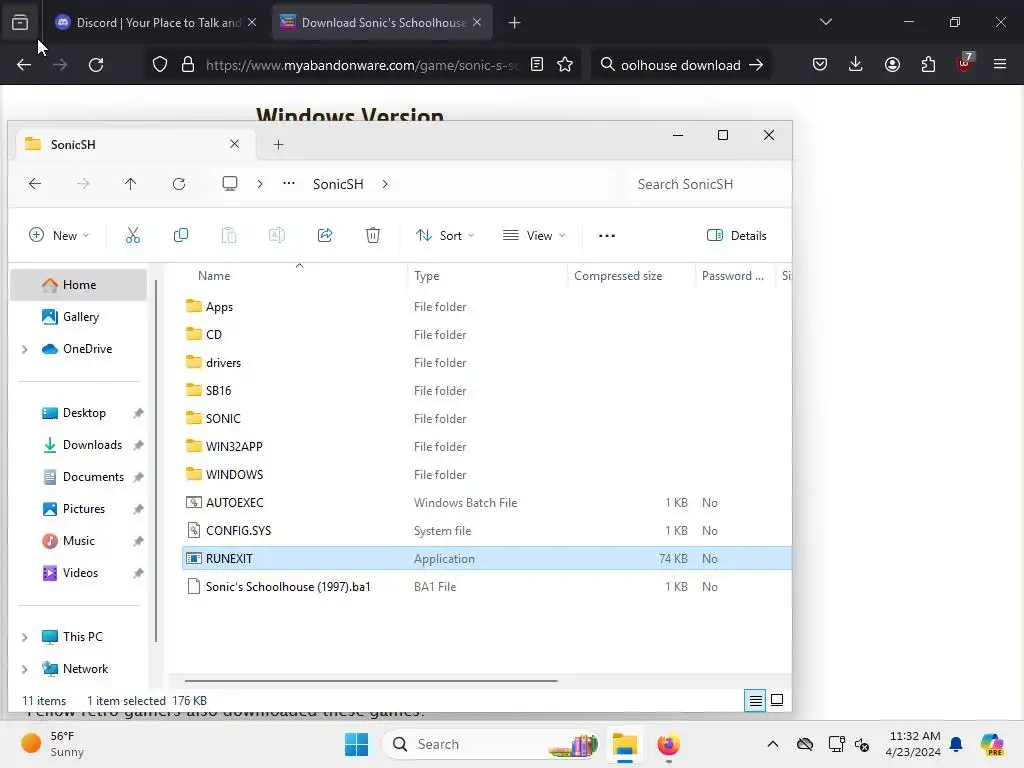Screen dimensions: 1024x768
Task: Reload the Firefox page
Action: [x=96, y=65]
